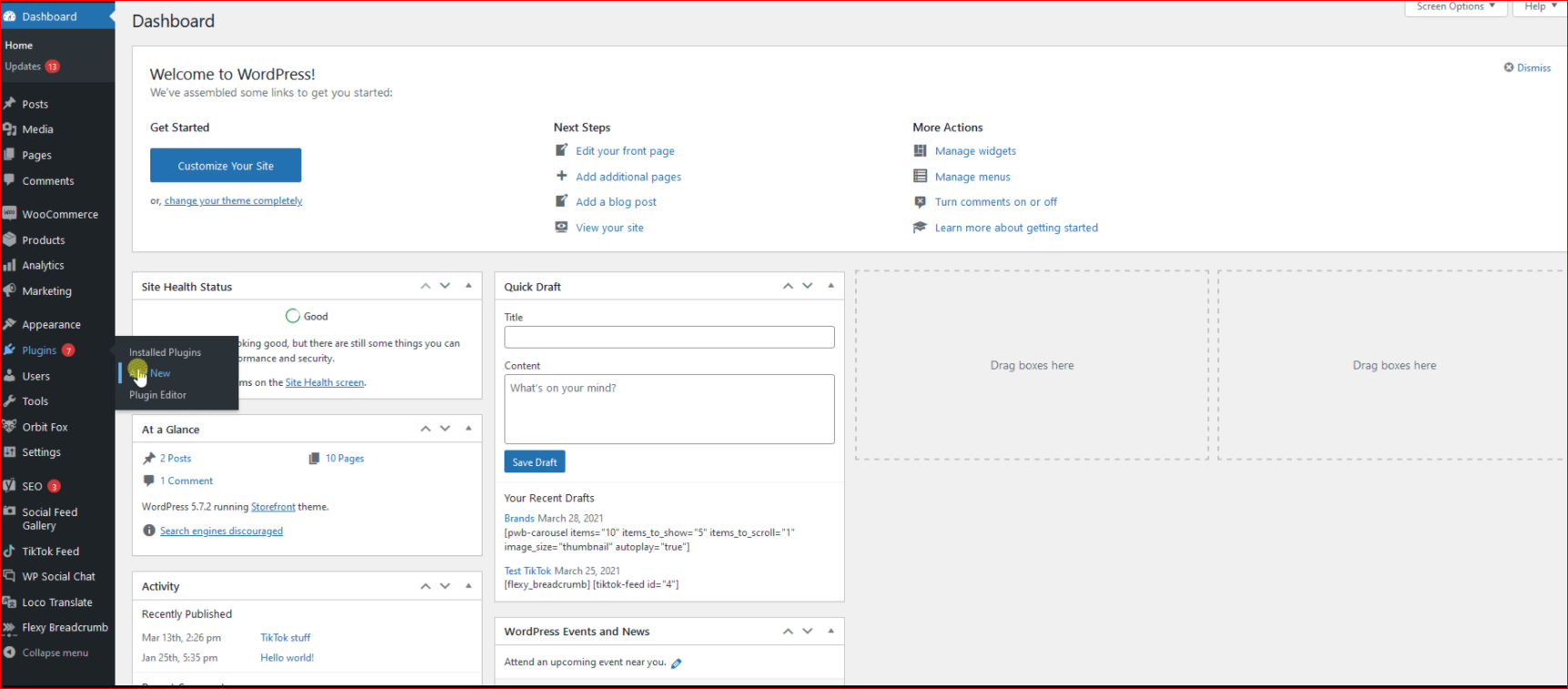This screenshot has height=689, width=1568.
Task: Open the 10 Pages link
Action: coord(344,459)
